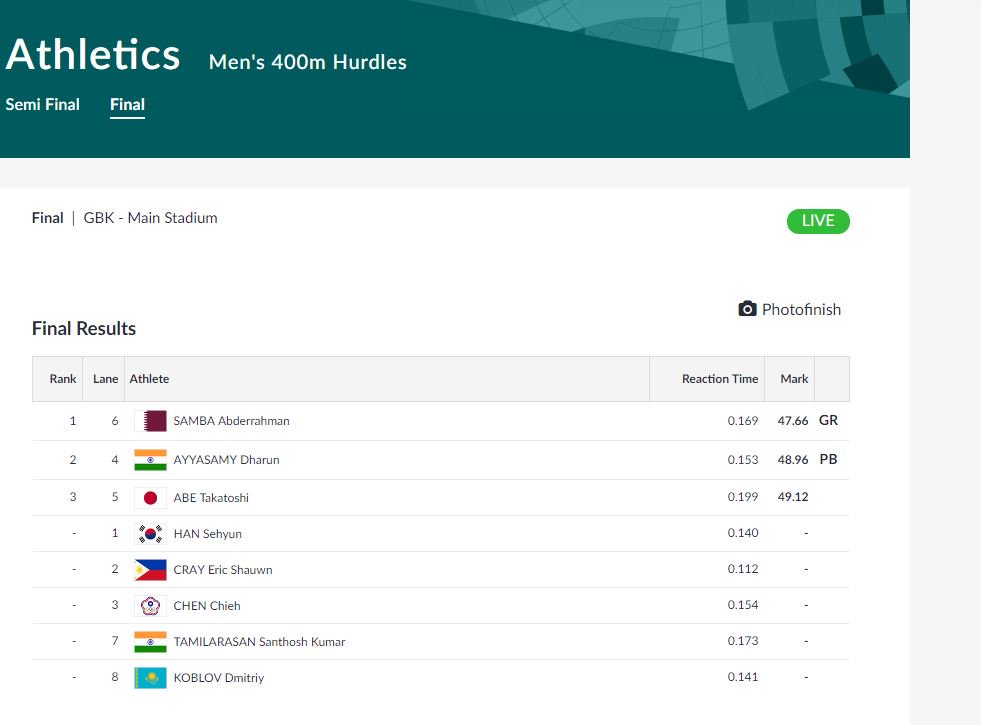Click the Qatar flag beside SAMBA Abderrahman
Image resolution: width=981 pixels, height=725 pixels.
(x=150, y=421)
